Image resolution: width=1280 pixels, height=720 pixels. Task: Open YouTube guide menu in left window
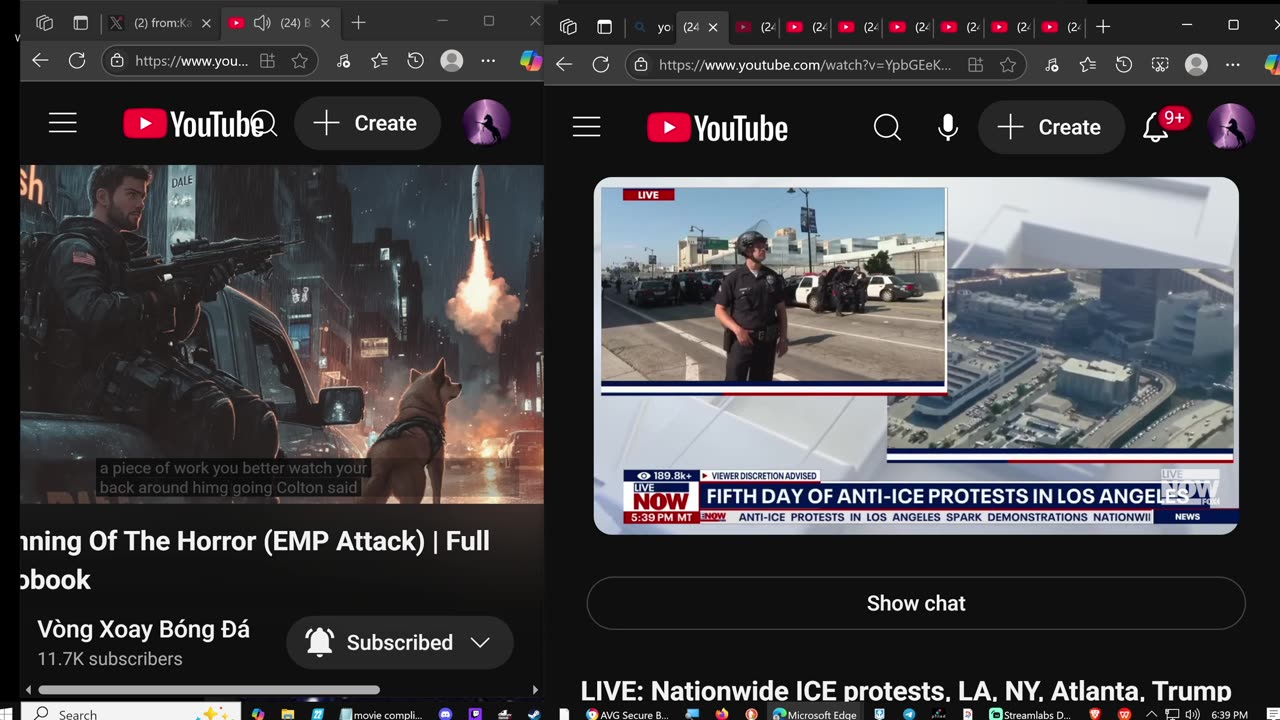click(x=63, y=123)
